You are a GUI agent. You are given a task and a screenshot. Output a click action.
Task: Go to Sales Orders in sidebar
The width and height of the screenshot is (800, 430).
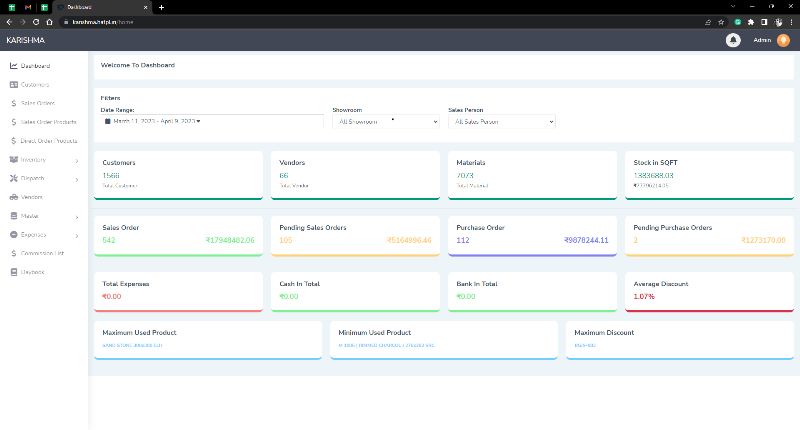coord(38,103)
